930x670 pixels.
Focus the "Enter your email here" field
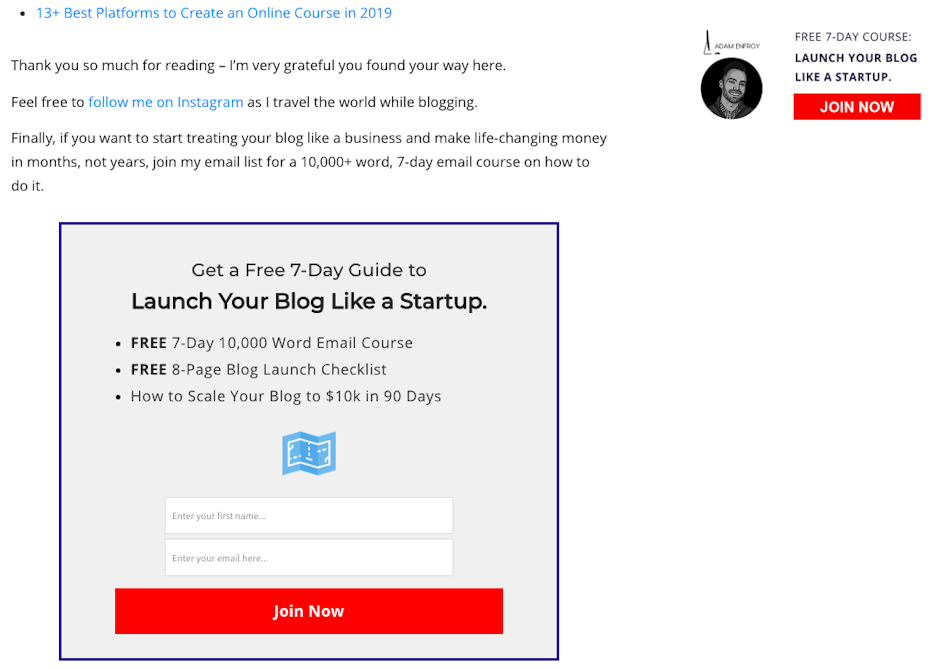tap(308, 558)
